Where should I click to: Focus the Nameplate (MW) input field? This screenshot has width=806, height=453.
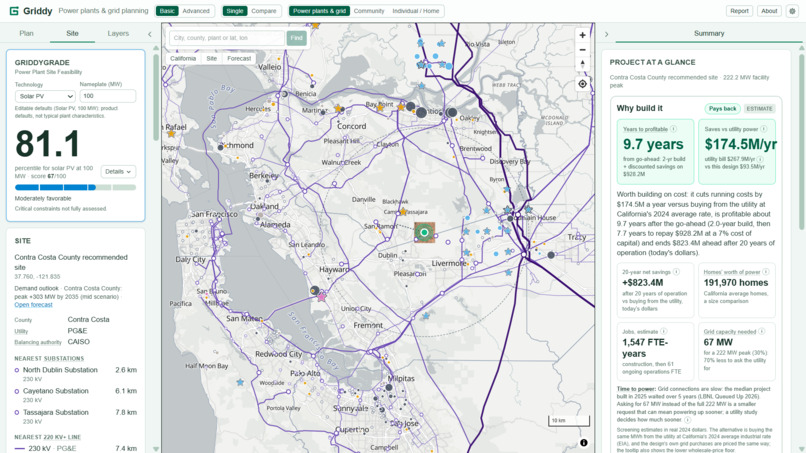107,96
